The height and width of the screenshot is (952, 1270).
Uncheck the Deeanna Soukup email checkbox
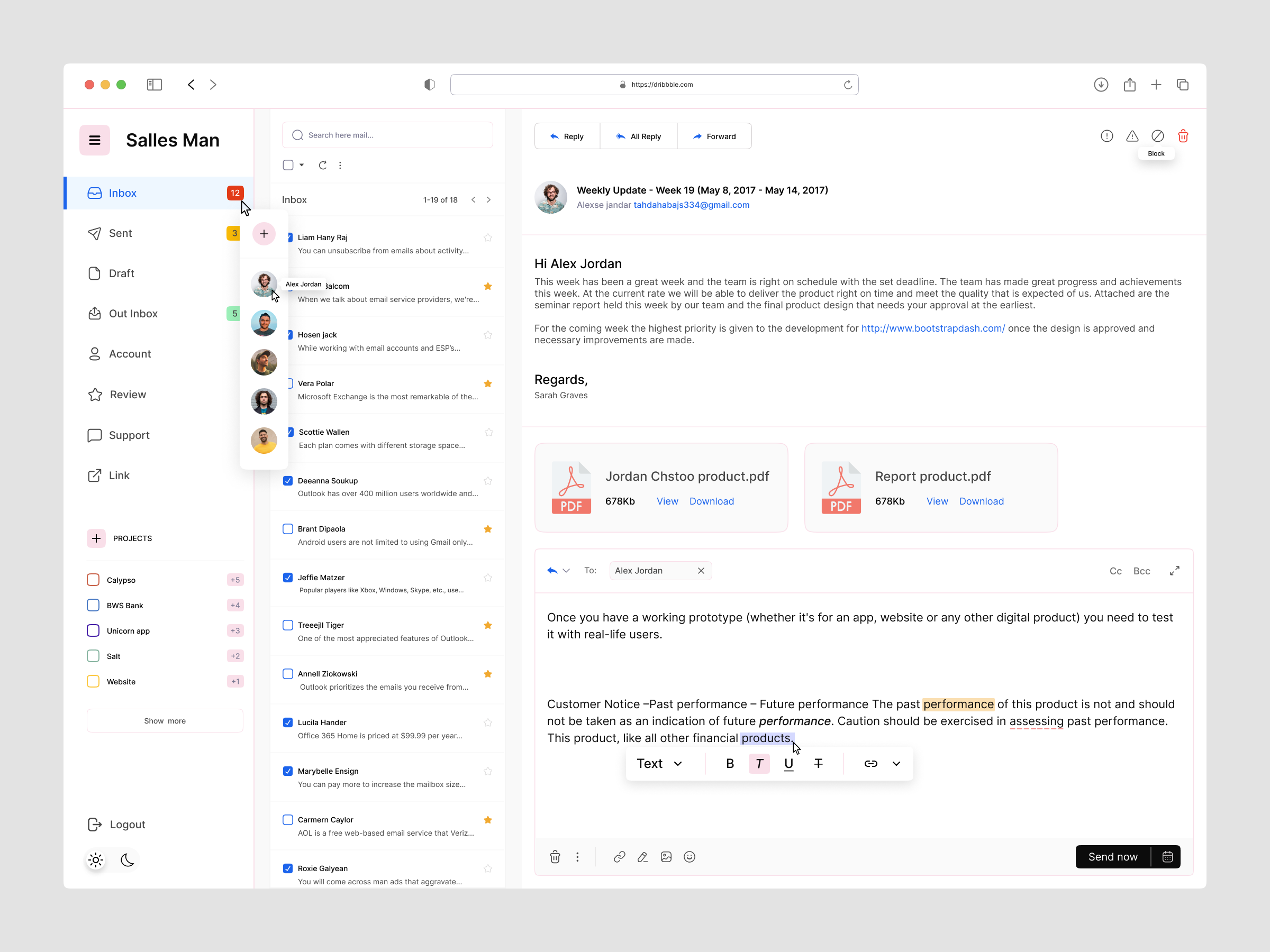[288, 480]
